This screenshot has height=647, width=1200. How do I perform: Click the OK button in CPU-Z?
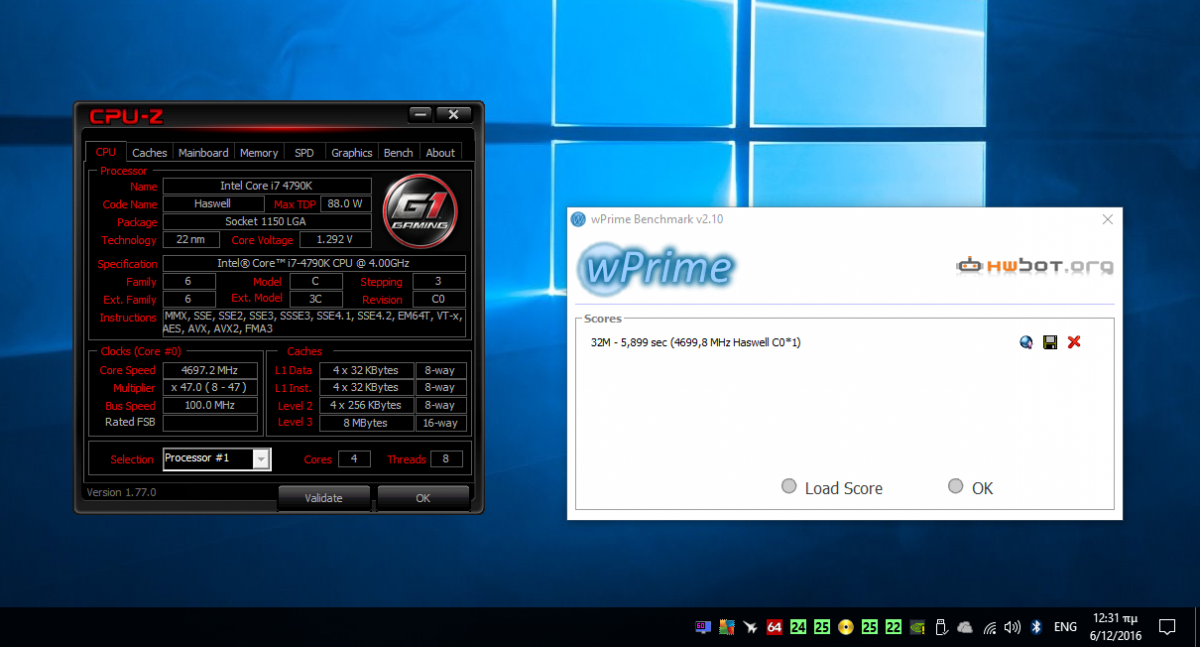(x=423, y=498)
